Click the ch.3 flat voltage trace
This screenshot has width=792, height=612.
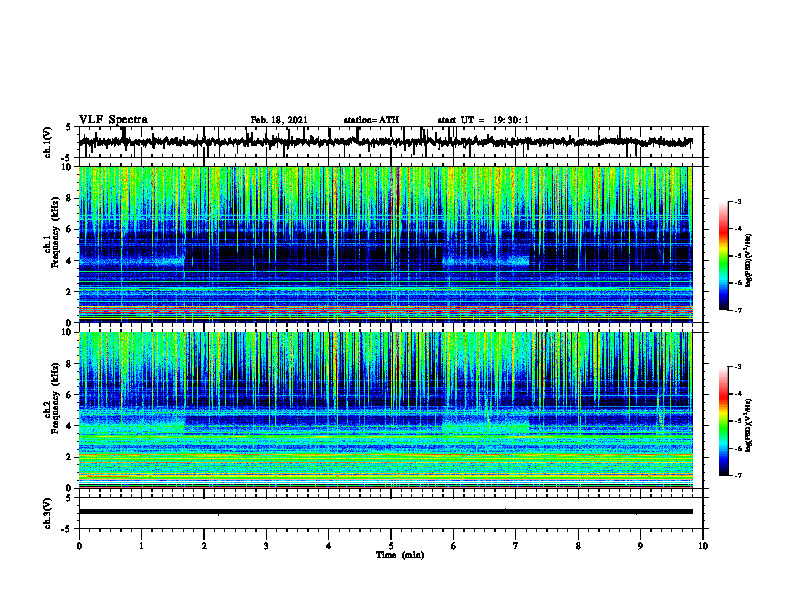point(385,512)
